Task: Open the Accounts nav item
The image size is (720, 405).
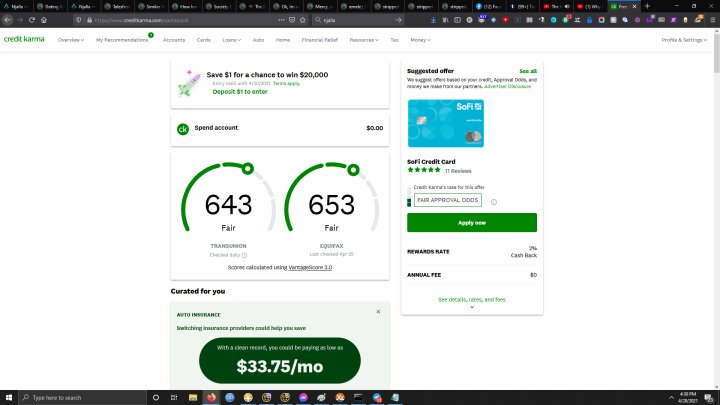Action: 174,40
